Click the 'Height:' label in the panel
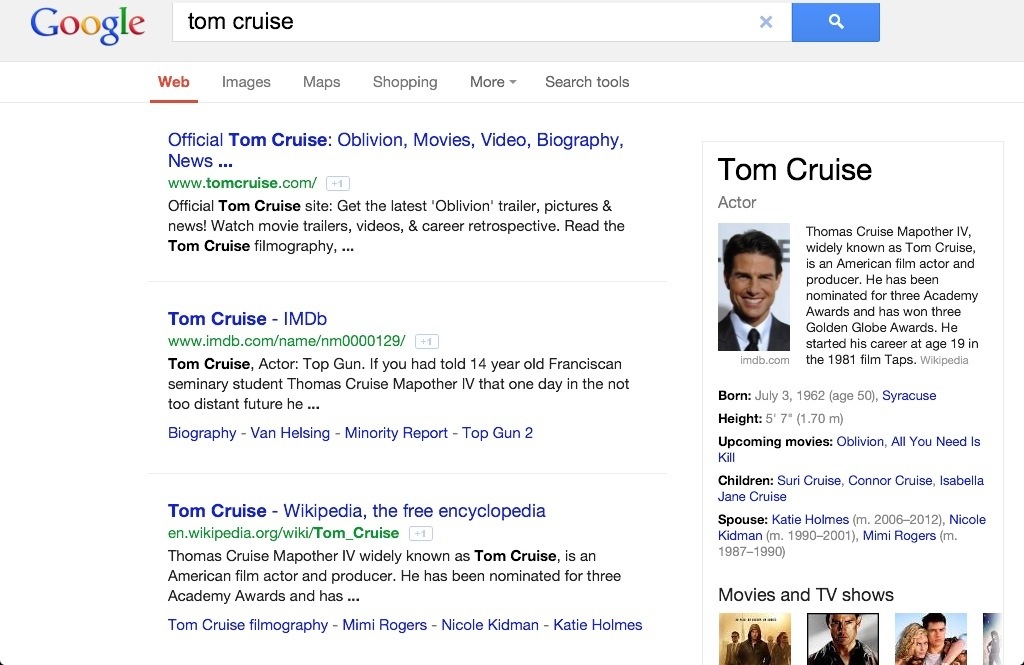 tap(739, 419)
